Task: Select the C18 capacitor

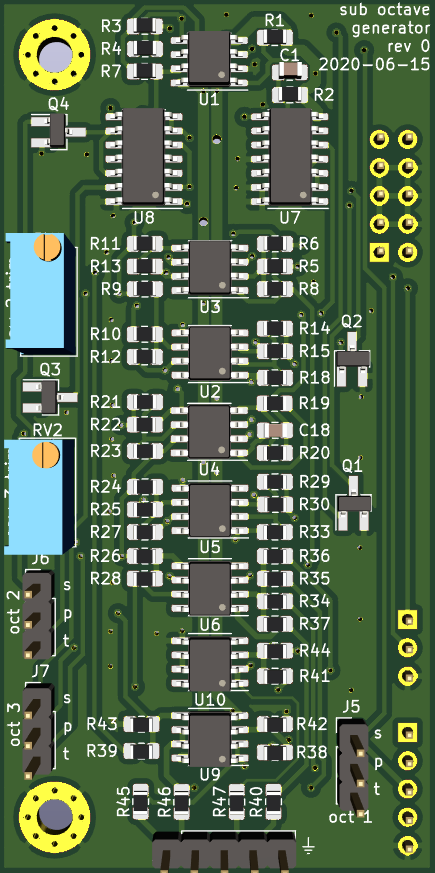Action: (276, 430)
